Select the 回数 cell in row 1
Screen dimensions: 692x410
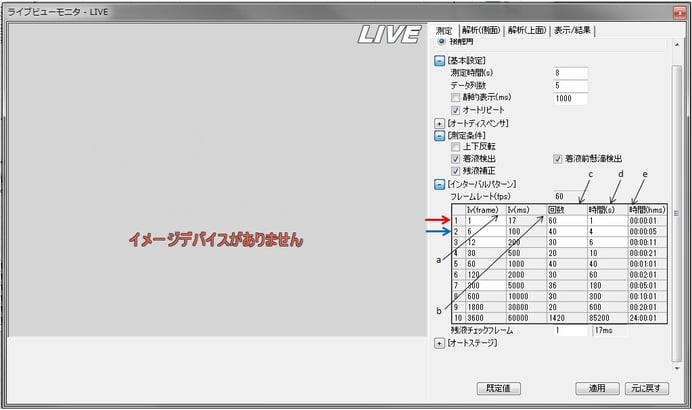point(567,221)
